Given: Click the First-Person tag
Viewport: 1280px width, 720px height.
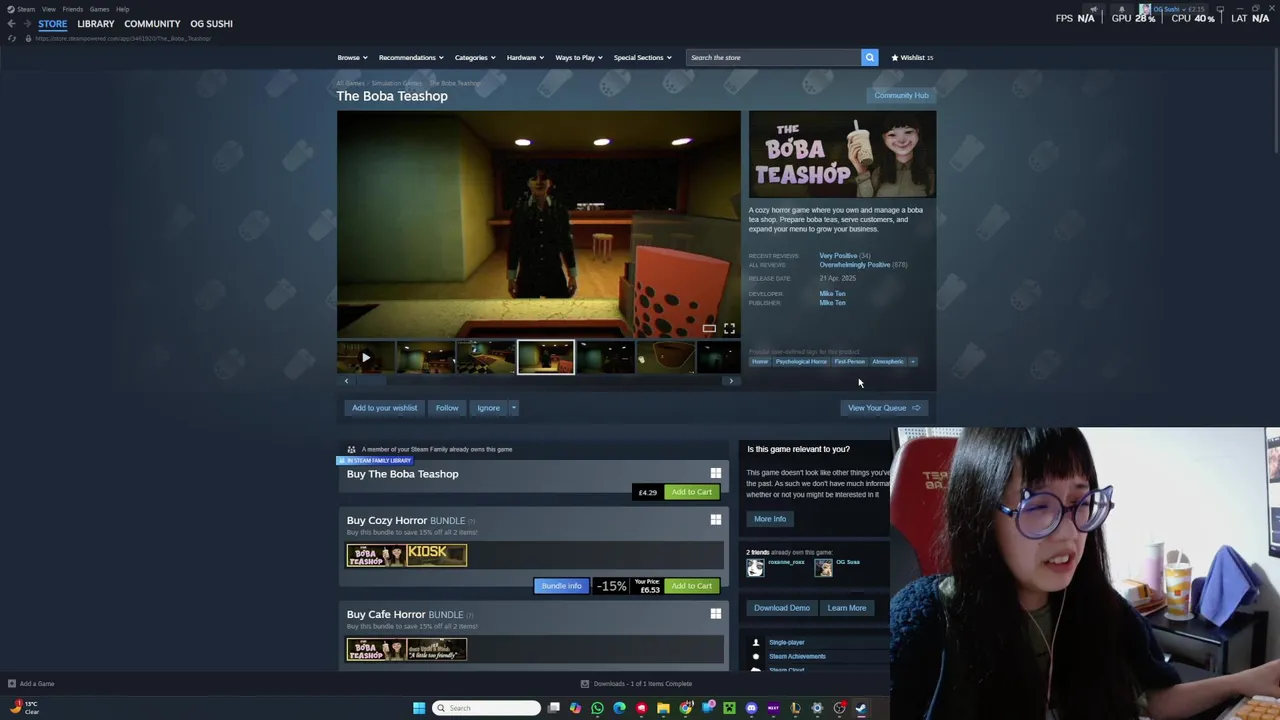Looking at the screenshot, I should (x=849, y=361).
